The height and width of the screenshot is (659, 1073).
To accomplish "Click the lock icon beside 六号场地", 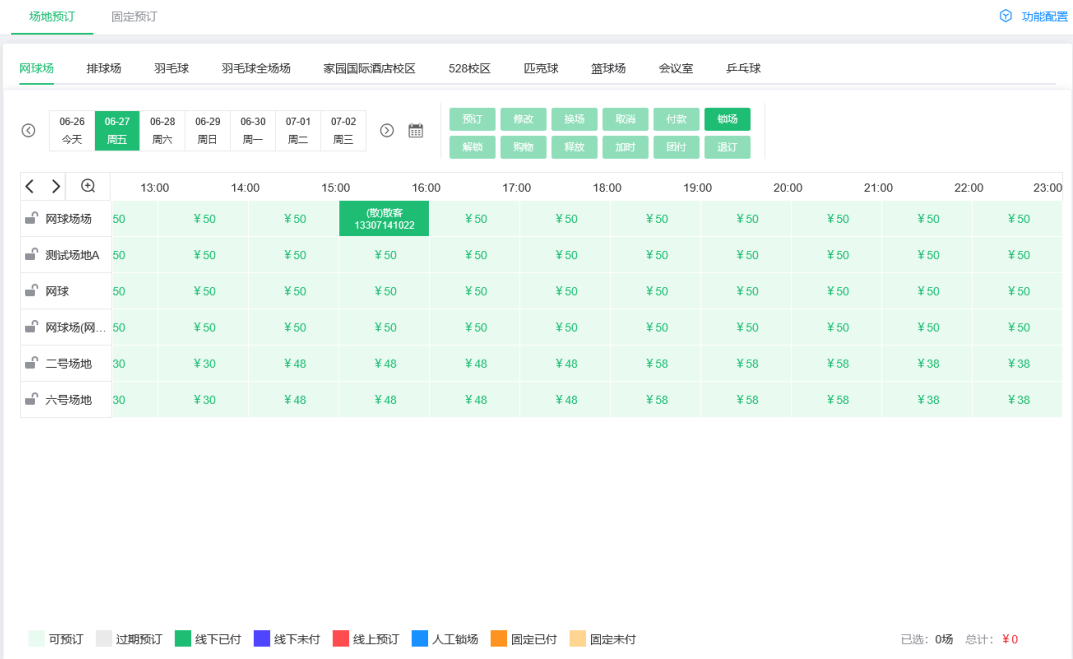I will [30, 399].
